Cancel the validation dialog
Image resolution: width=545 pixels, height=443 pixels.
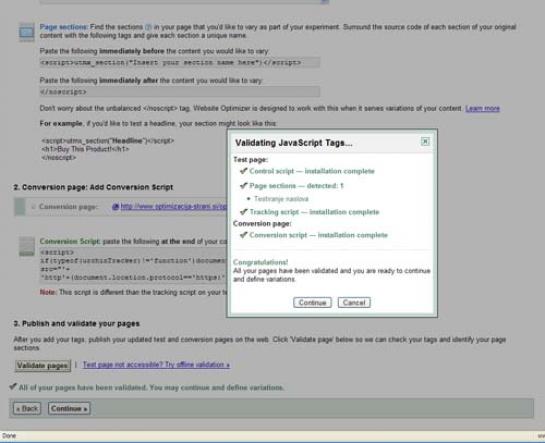tap(354, 303)
